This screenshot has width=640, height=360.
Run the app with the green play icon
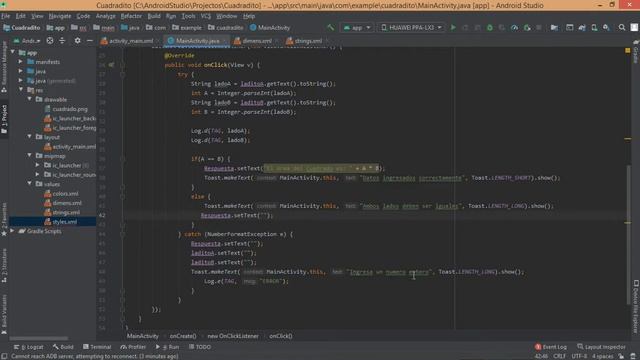[x=453, y=28]
